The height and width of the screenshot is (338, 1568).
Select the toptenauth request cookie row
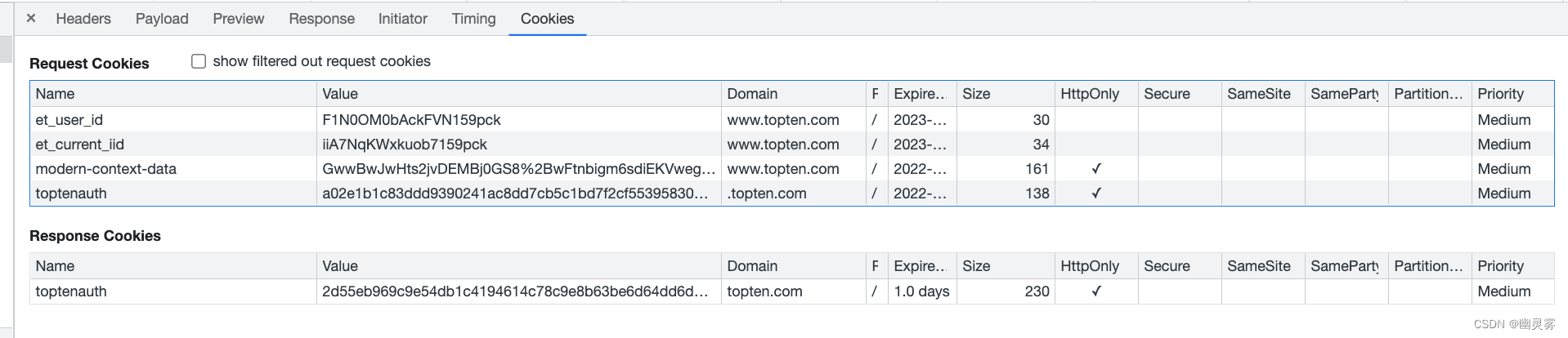coord(792,193)
